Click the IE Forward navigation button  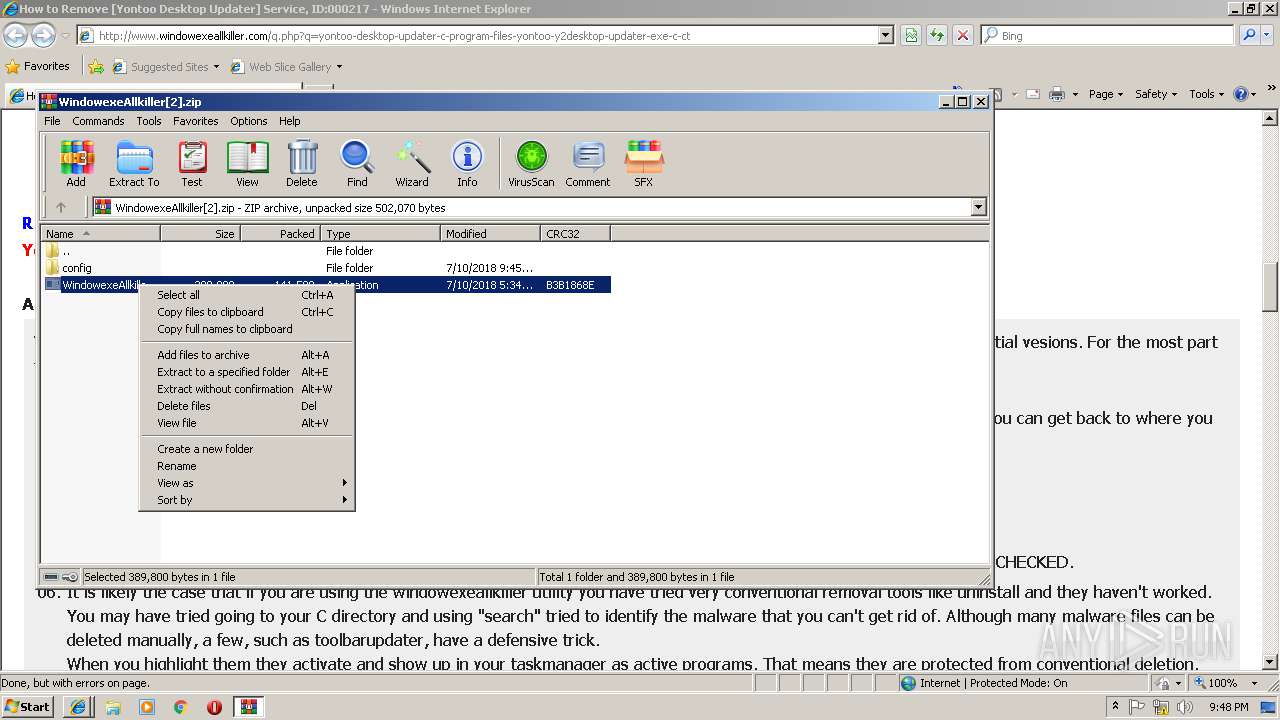pyautogui.click(x=43, y=35)
